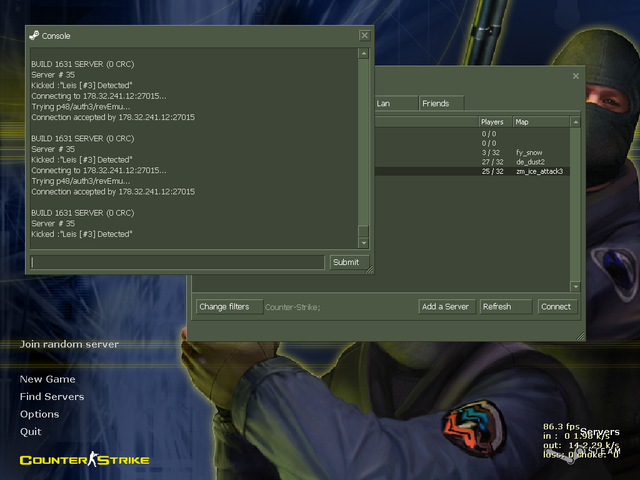
Task: Click Add a Server button
Action: [x=447, y=307]
